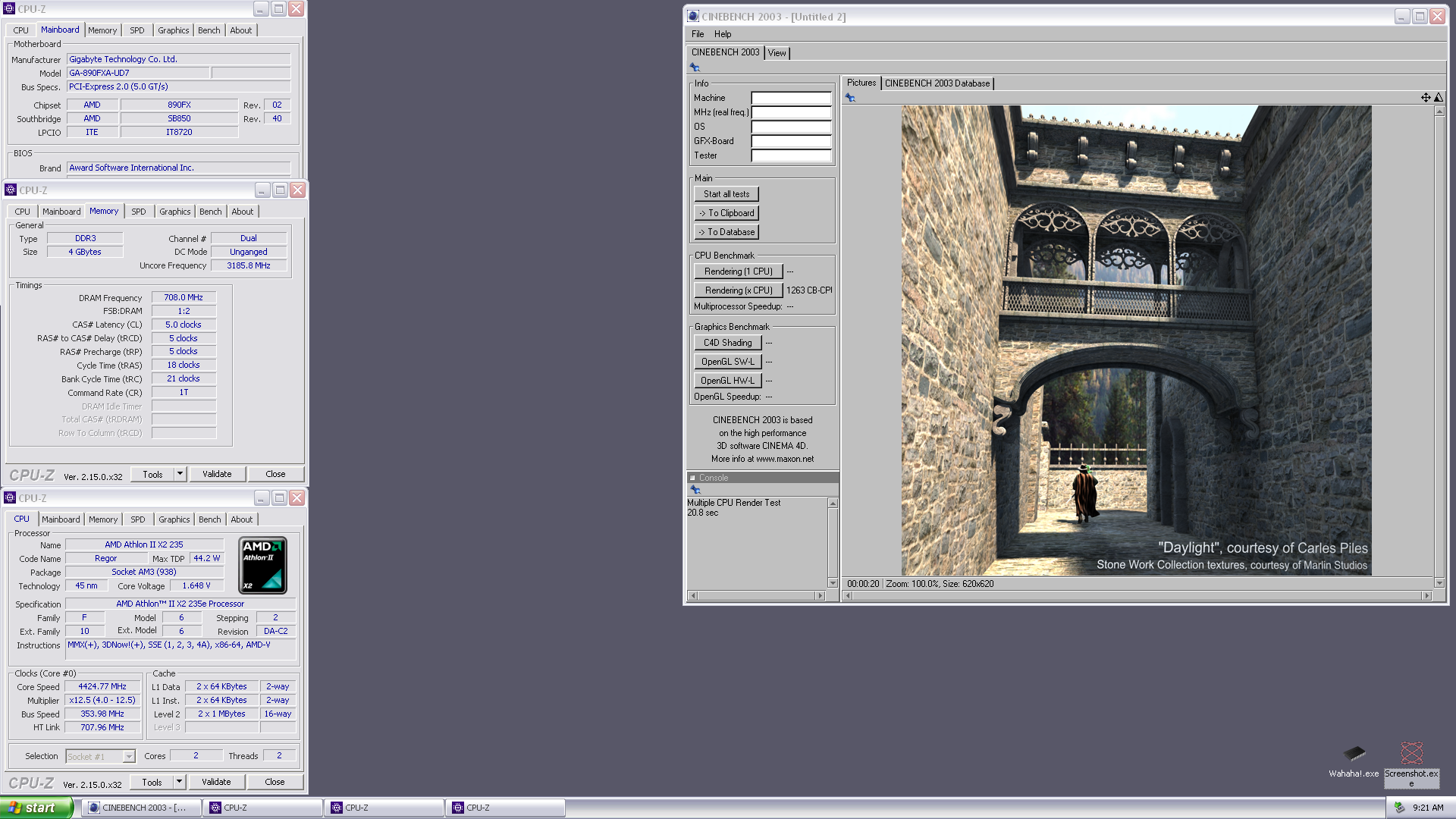Click the Windows Start button
The width and height of the screenshot is (1456, 819).
[x=36, y=808]
